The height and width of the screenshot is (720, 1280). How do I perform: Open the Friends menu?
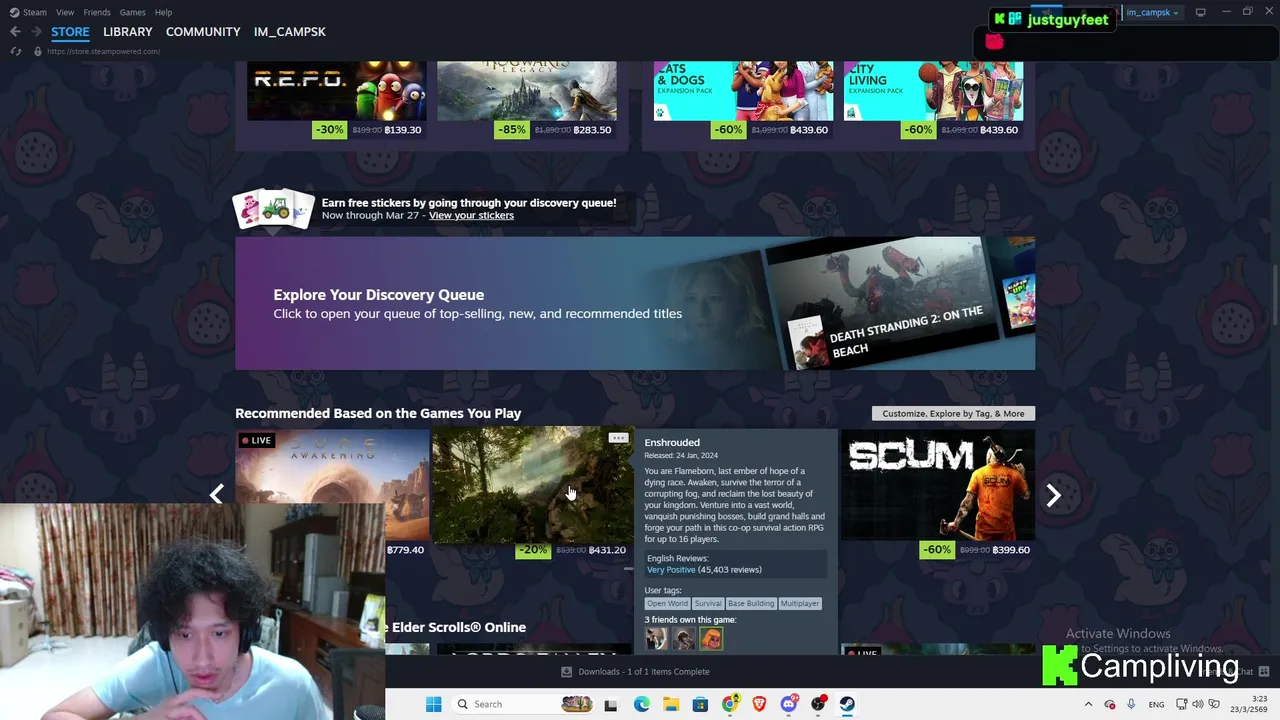pos(97,12)
